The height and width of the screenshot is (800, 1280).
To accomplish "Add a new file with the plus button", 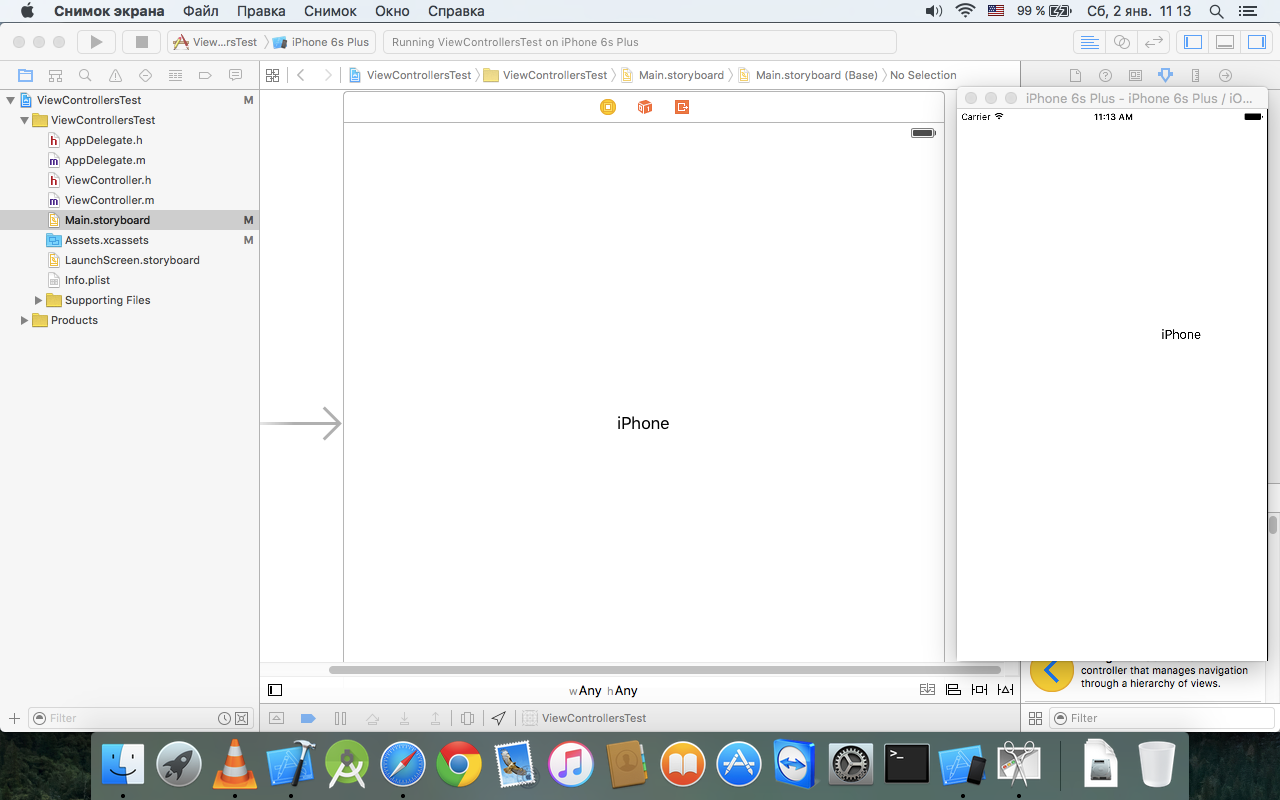I will (14, 718).
